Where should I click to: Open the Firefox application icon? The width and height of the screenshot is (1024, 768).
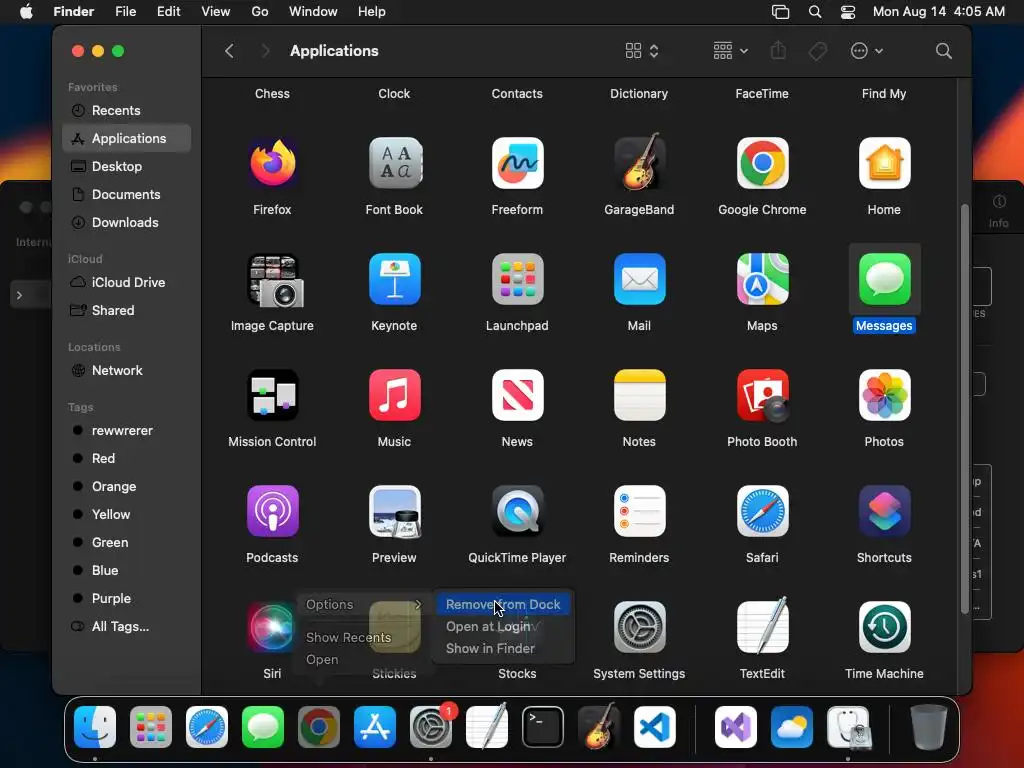[272, 163]
